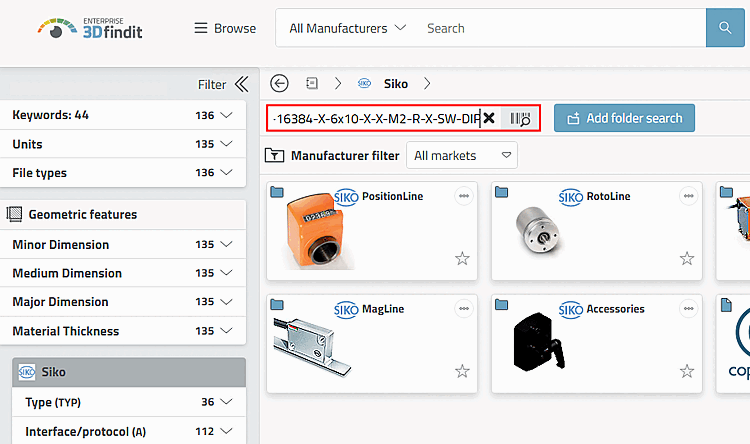750x444 pixels.
Task: Click Add folder search button
Action: [x=624, y=118]
